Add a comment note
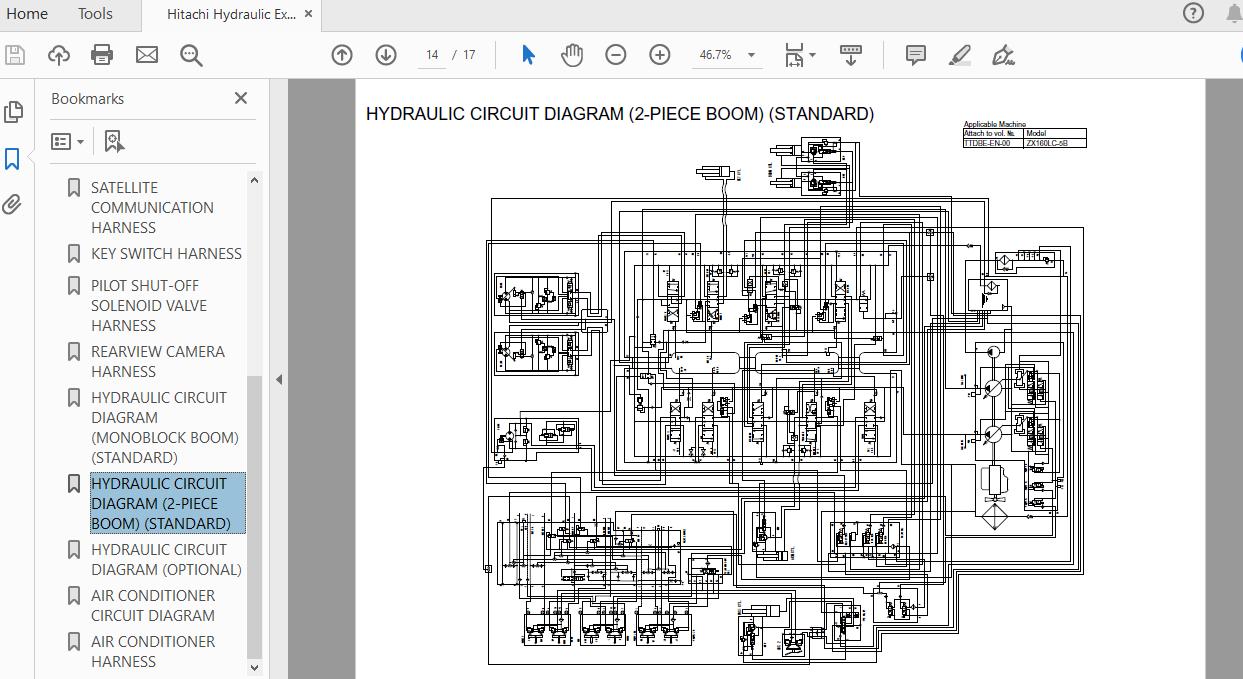Image resolution: width=1243 pixels, height=679 pixels. pos(915,55)
